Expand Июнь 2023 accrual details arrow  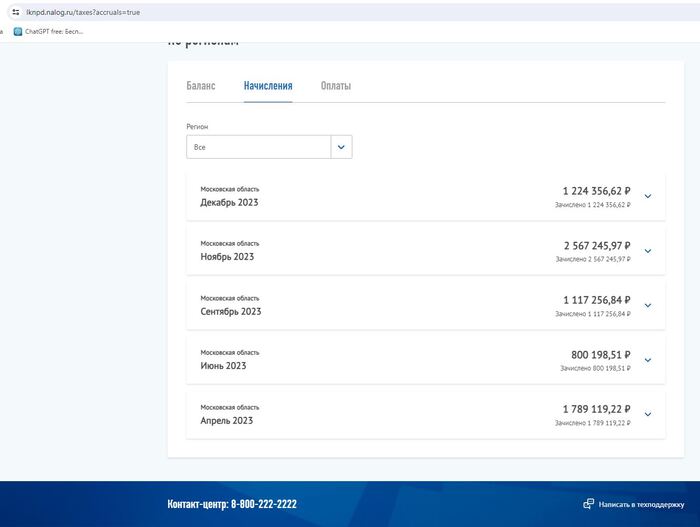coord(647,360)
